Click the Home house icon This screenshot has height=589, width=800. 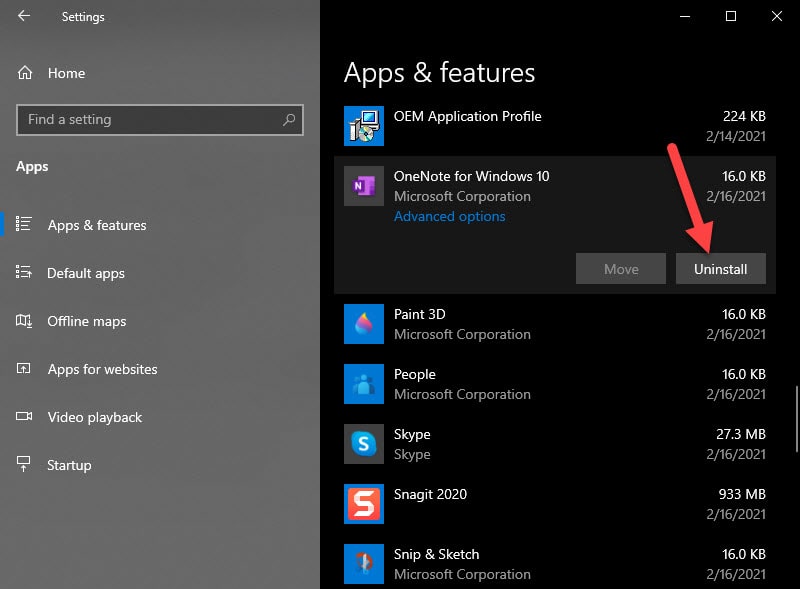coord(24,73)
